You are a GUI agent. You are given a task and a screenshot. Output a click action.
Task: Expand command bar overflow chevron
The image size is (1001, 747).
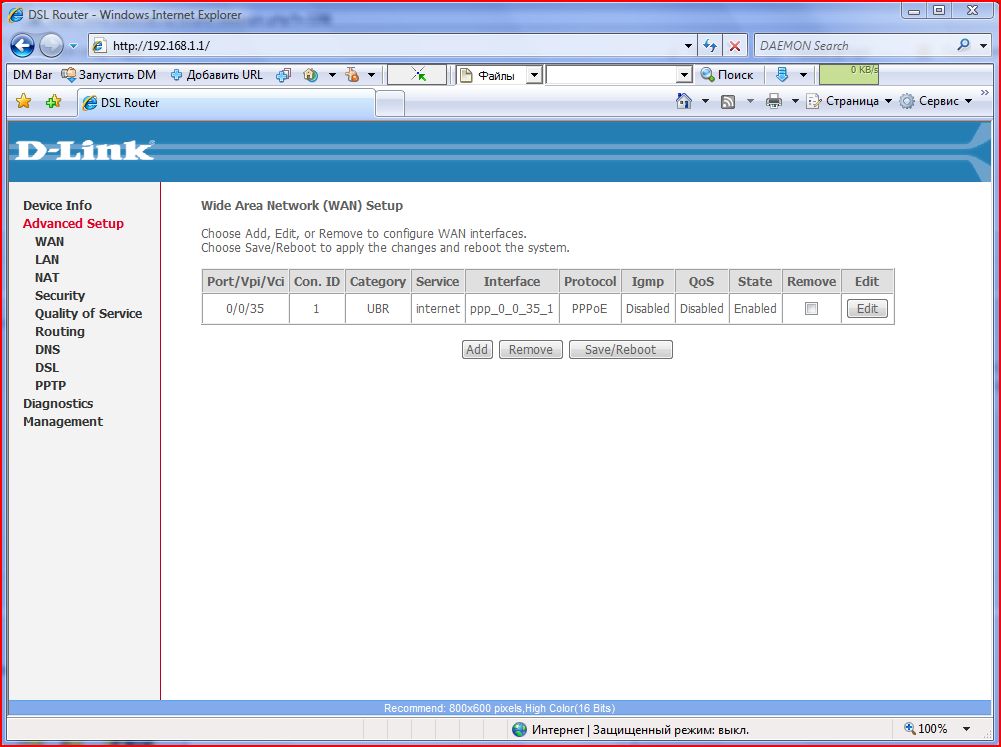click(x=984, y=93)
